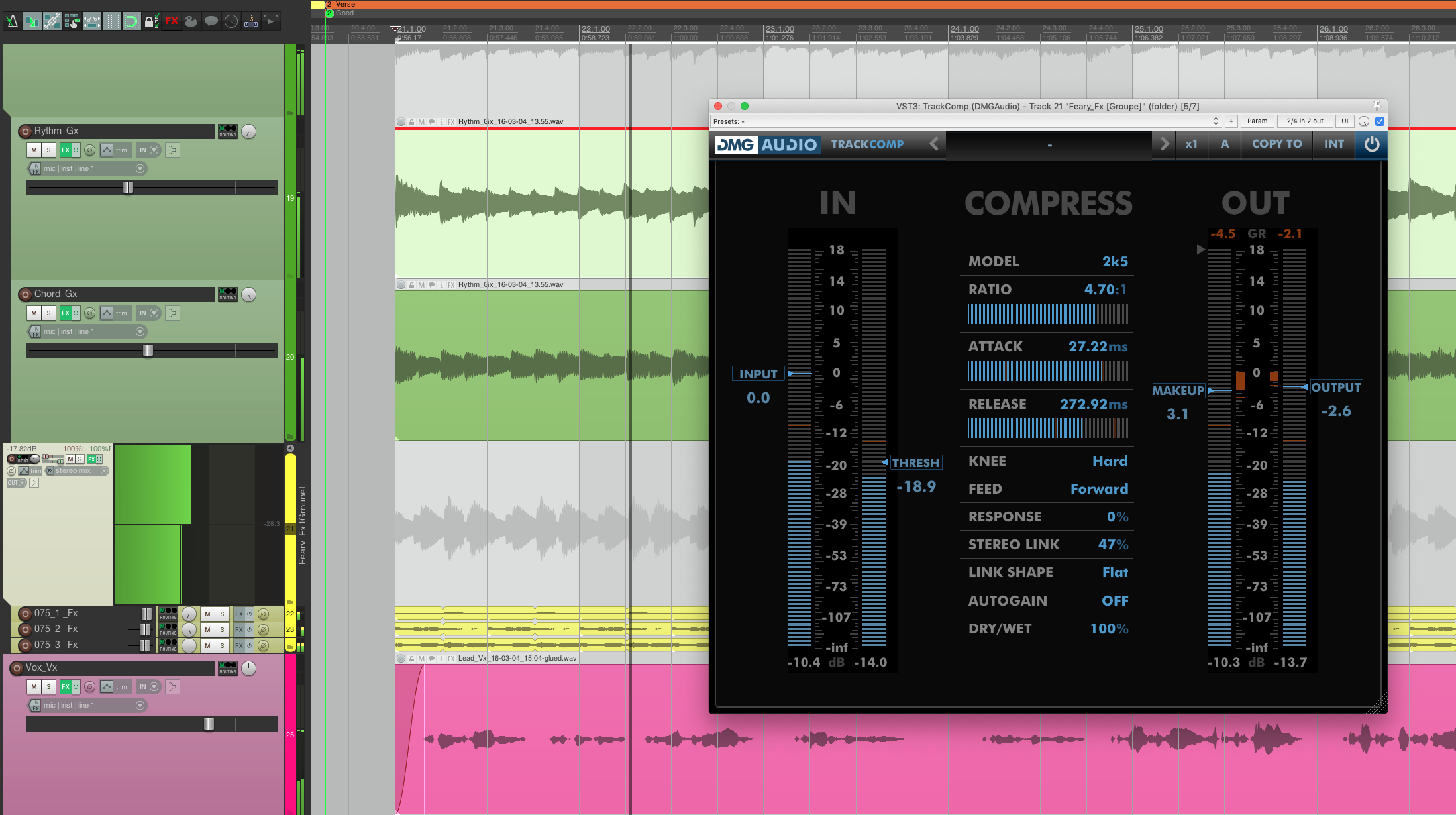Click the phase invert icon on Chord_Gx
Viewport: 1456px width, 815px height.
(x=89, y=313)
